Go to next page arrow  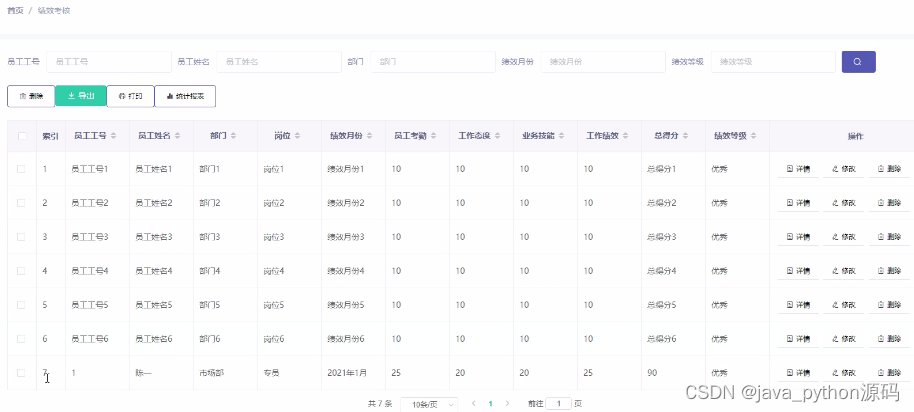pyautogui.click(x=507, y=403)
